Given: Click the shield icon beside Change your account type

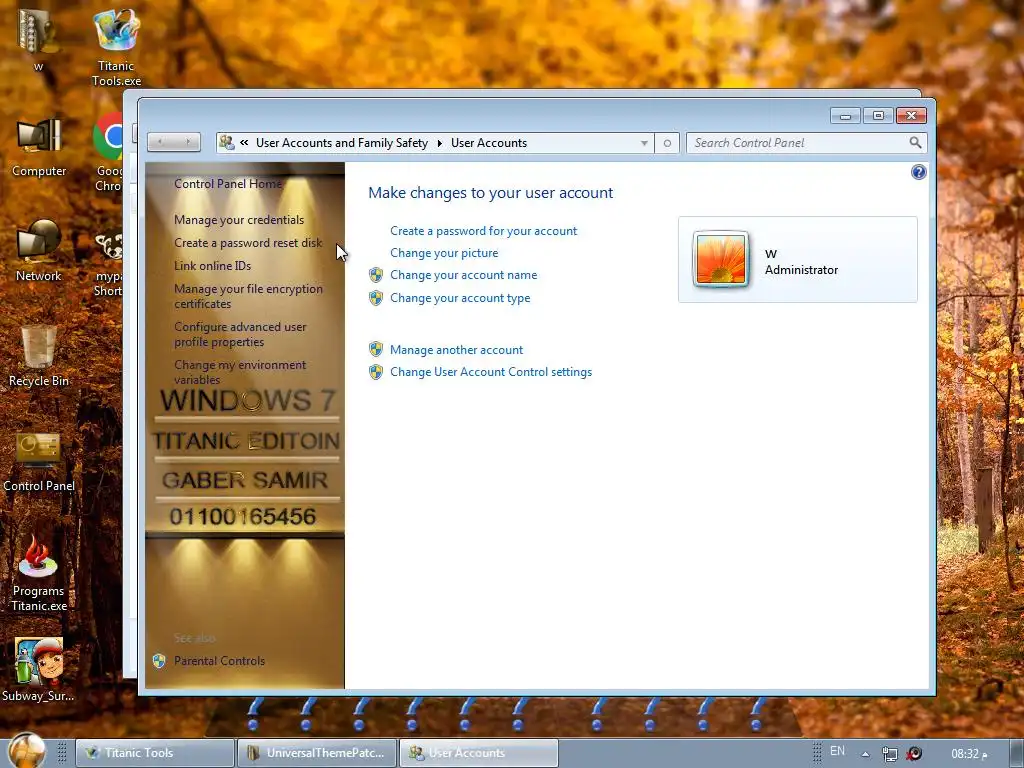Looking at the screenshot, I should coord(376,298).
